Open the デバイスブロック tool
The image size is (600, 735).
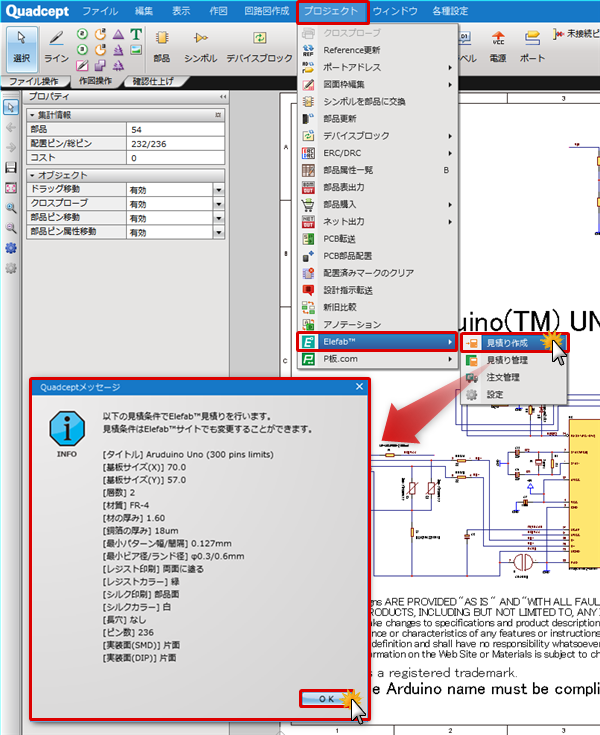click(259, 47)
